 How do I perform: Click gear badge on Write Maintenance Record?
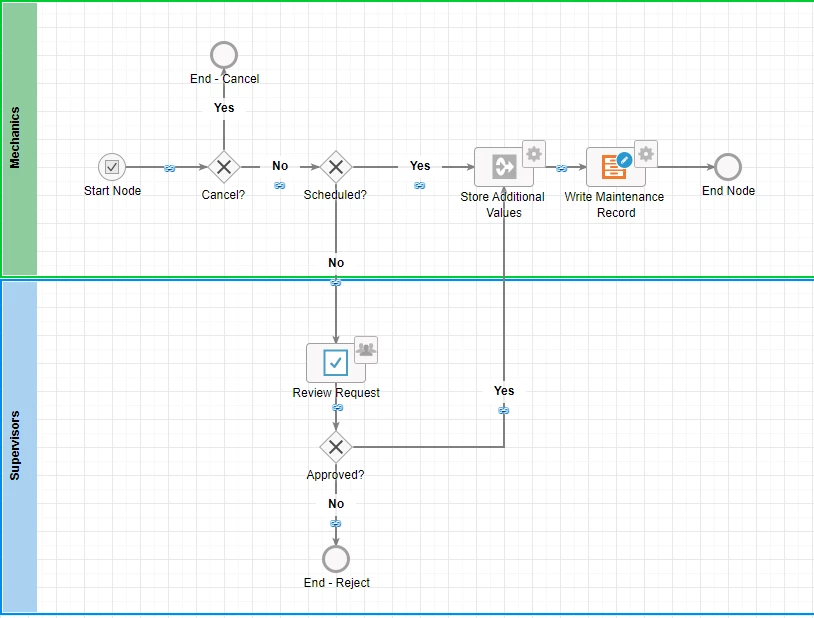646,154
